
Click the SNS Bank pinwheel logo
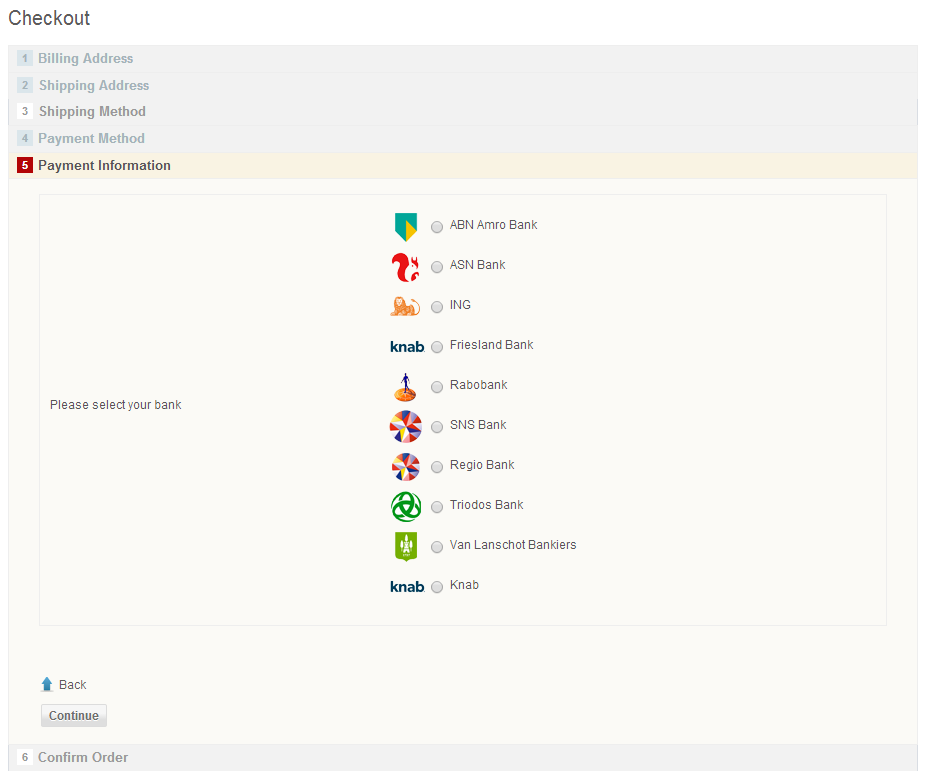(405, 427)
